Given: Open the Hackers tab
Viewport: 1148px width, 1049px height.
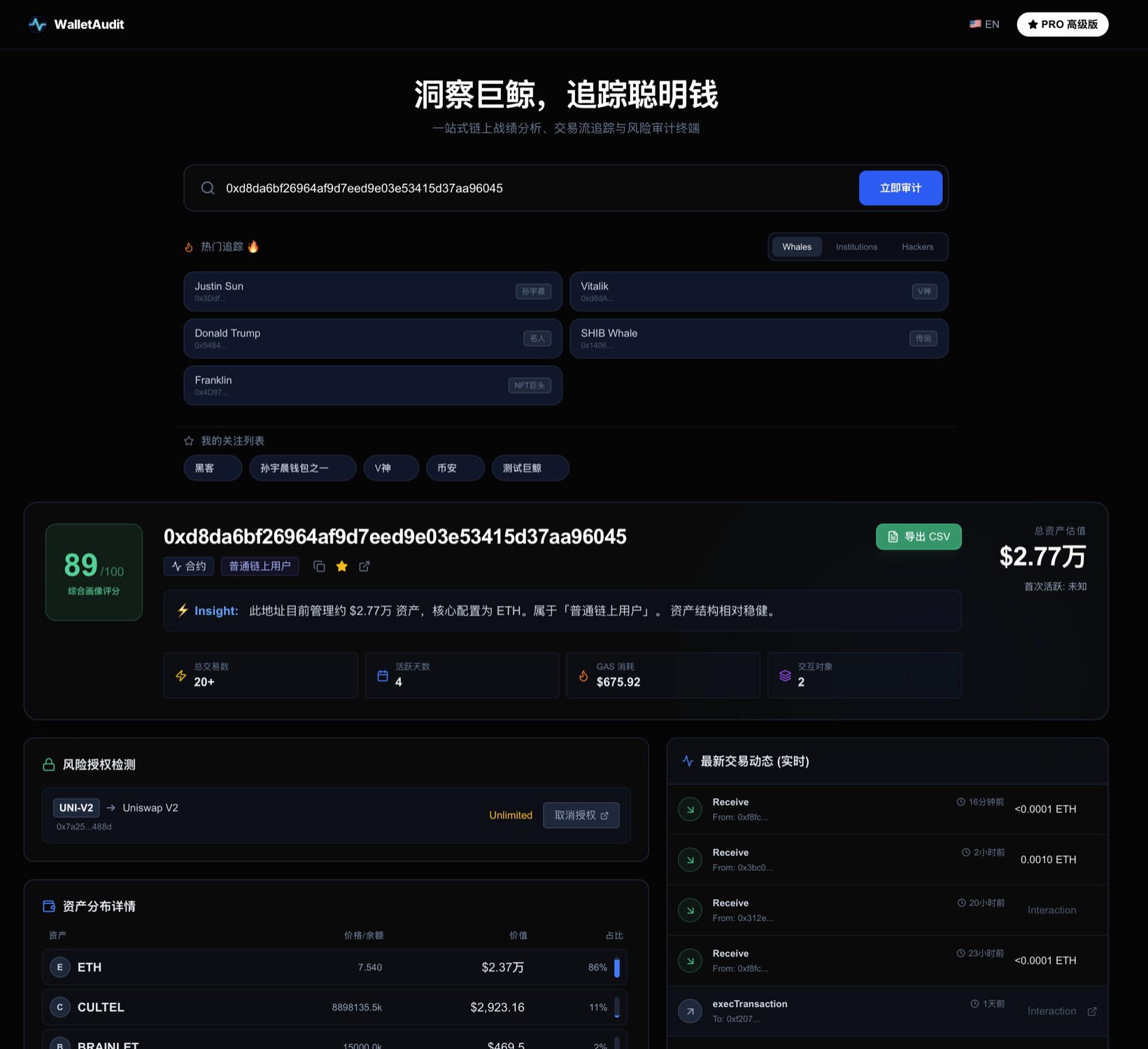Looking at the screenshot, I should coord(917,247).
